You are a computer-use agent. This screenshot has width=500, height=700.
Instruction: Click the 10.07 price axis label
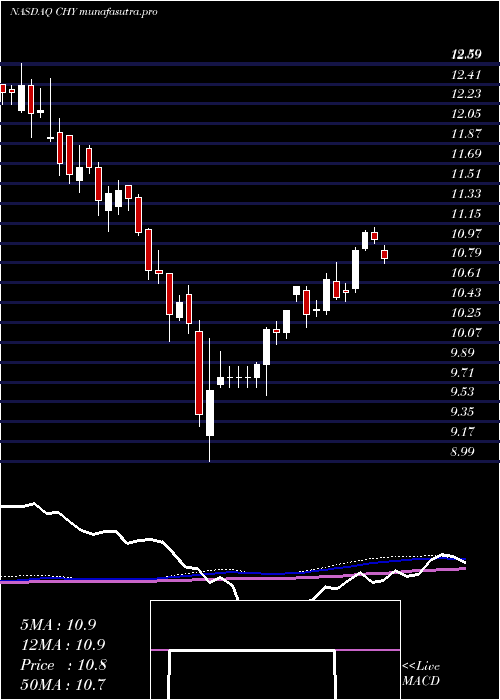click(x=466, y=332)
